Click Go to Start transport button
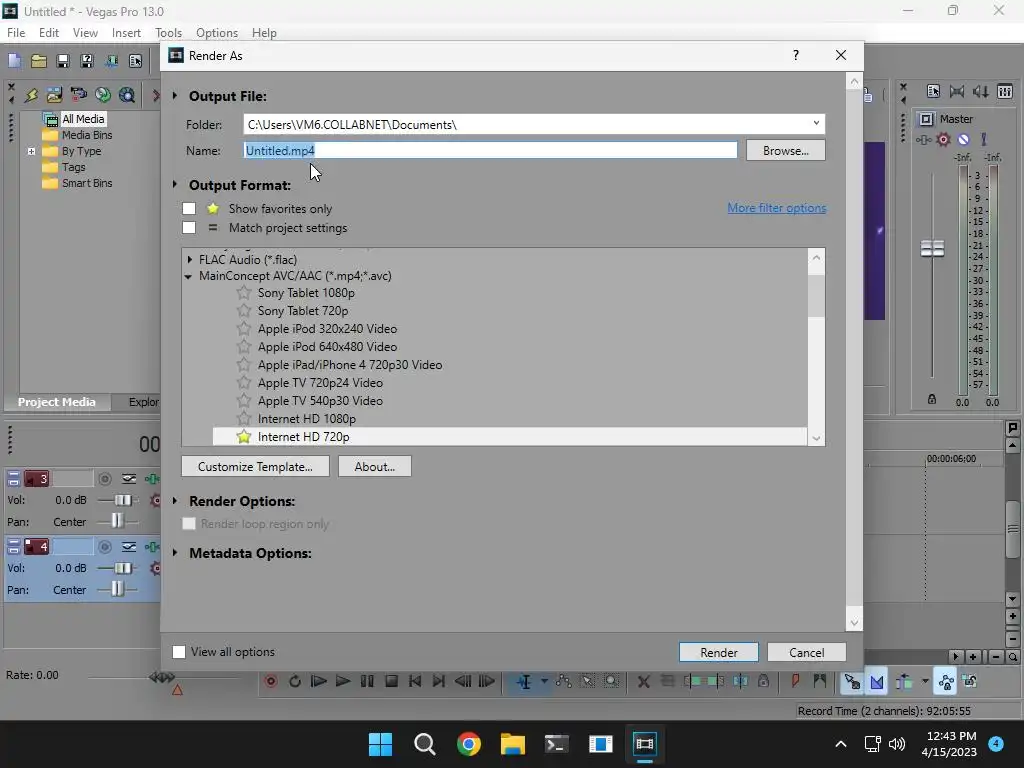This screenshot has width=1024, height=768. click(x=415, y=681)
